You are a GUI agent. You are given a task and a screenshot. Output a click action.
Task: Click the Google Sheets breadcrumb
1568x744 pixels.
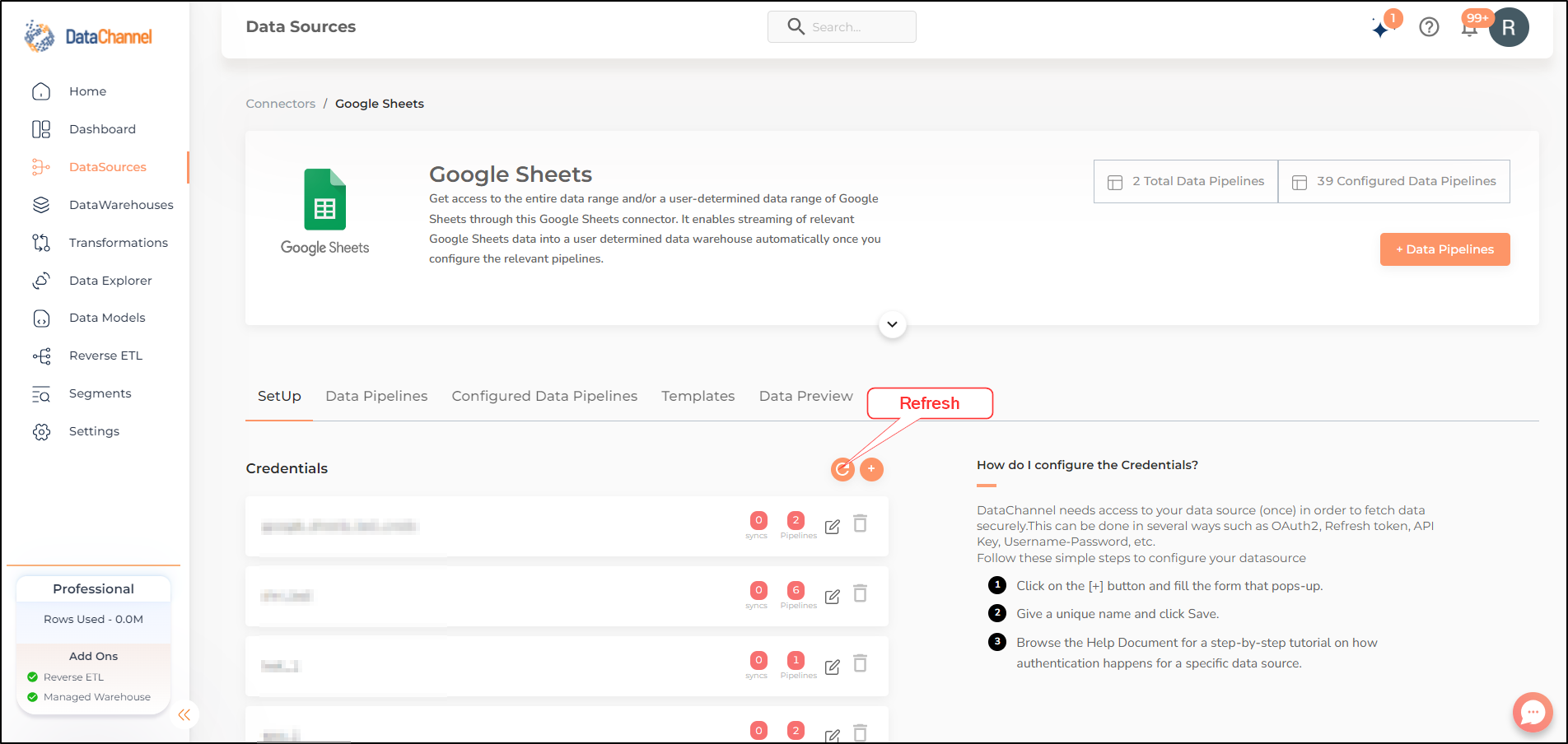380,104
